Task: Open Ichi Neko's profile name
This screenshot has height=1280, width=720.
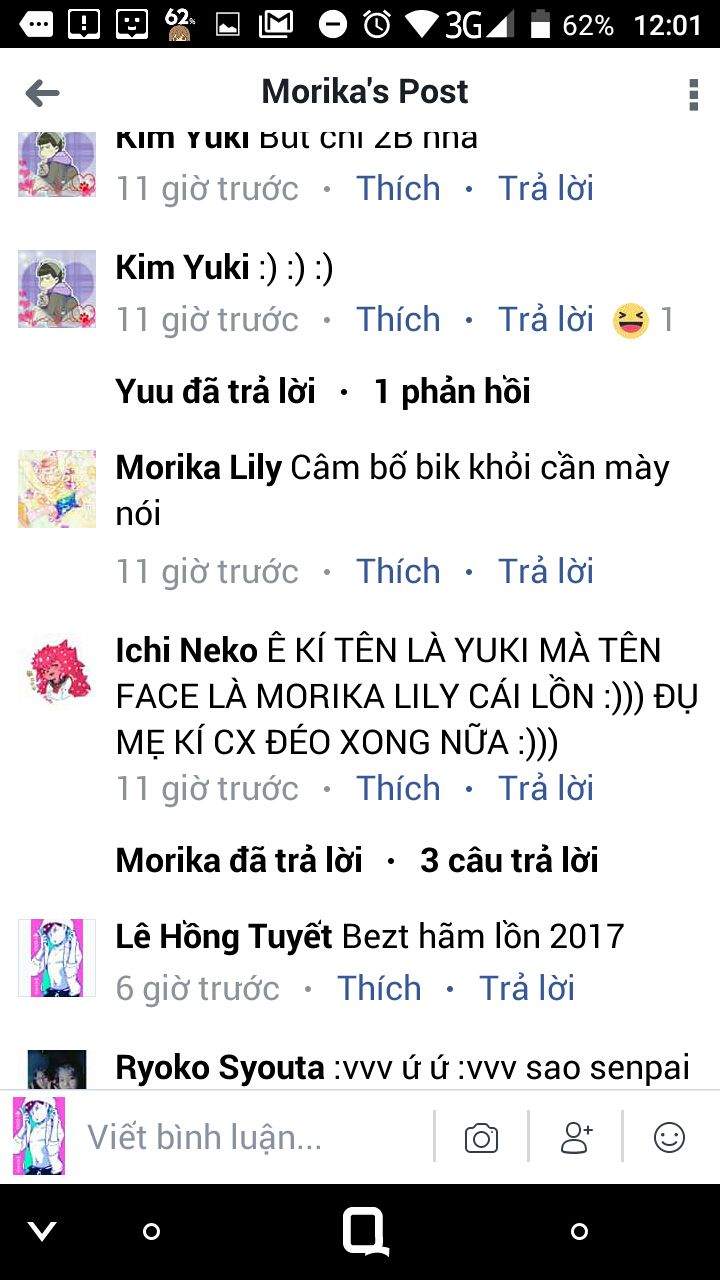Action: click(186, 651)
